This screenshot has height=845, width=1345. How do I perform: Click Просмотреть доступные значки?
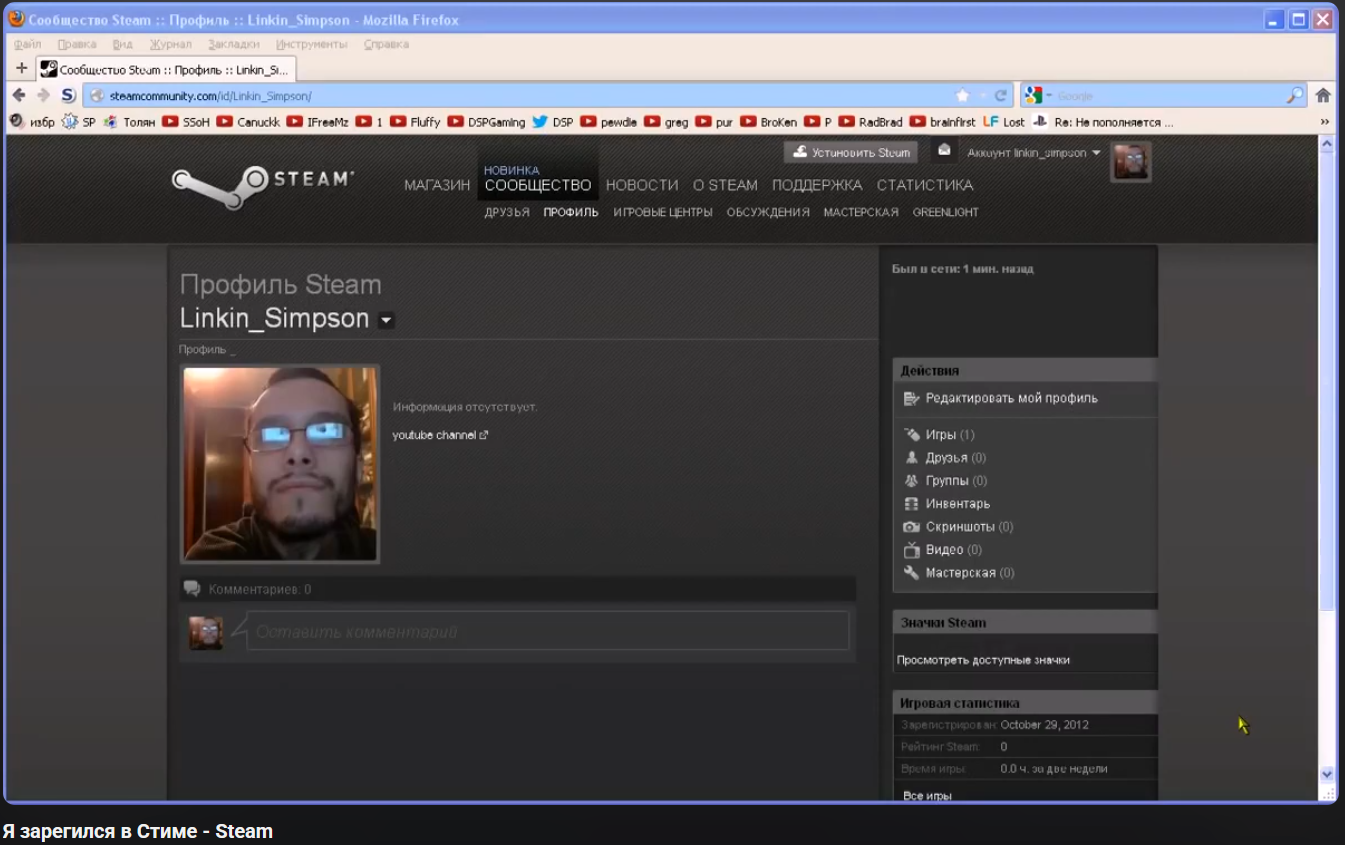[x=983, y=660]
